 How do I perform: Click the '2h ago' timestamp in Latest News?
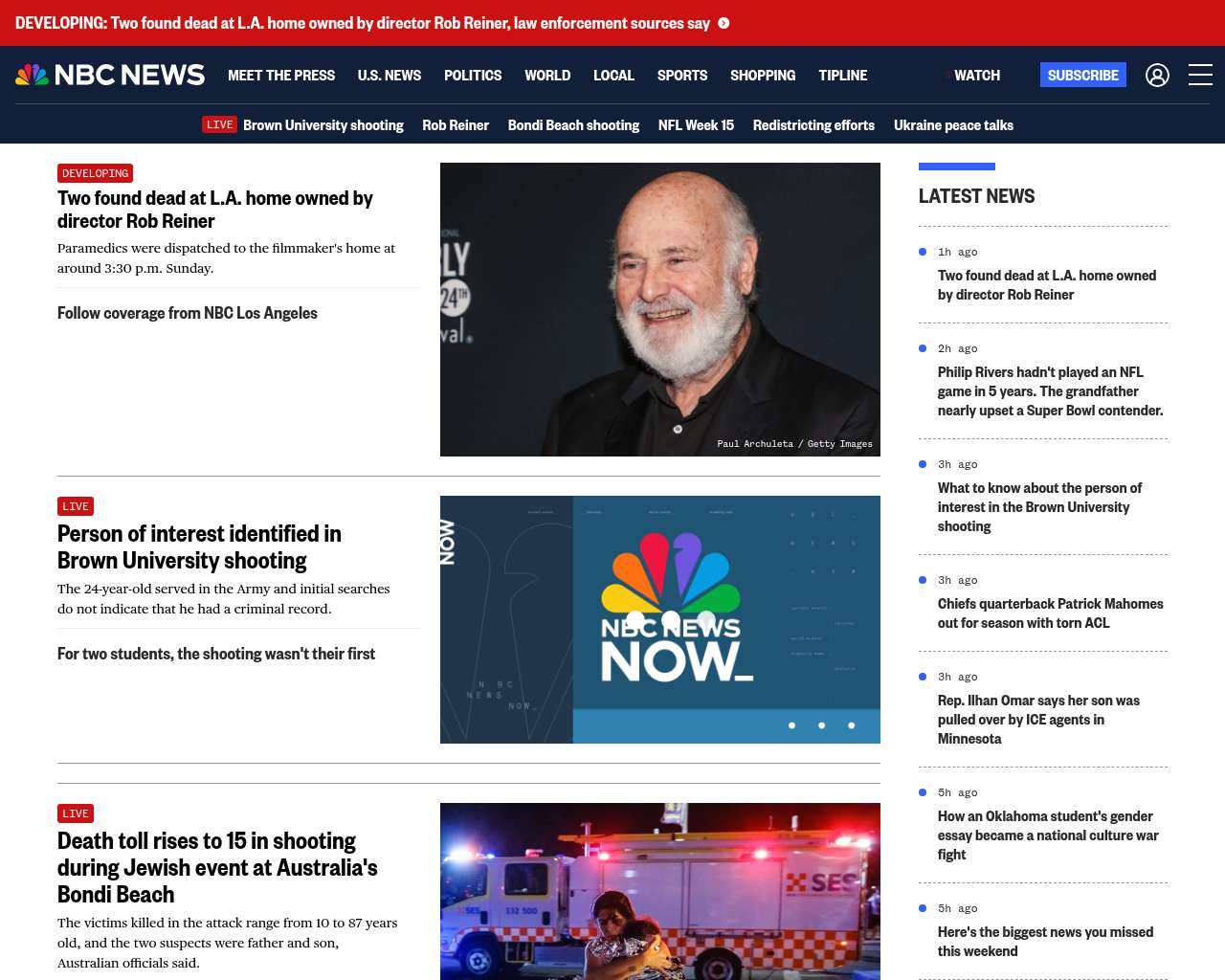click(957, 349)
